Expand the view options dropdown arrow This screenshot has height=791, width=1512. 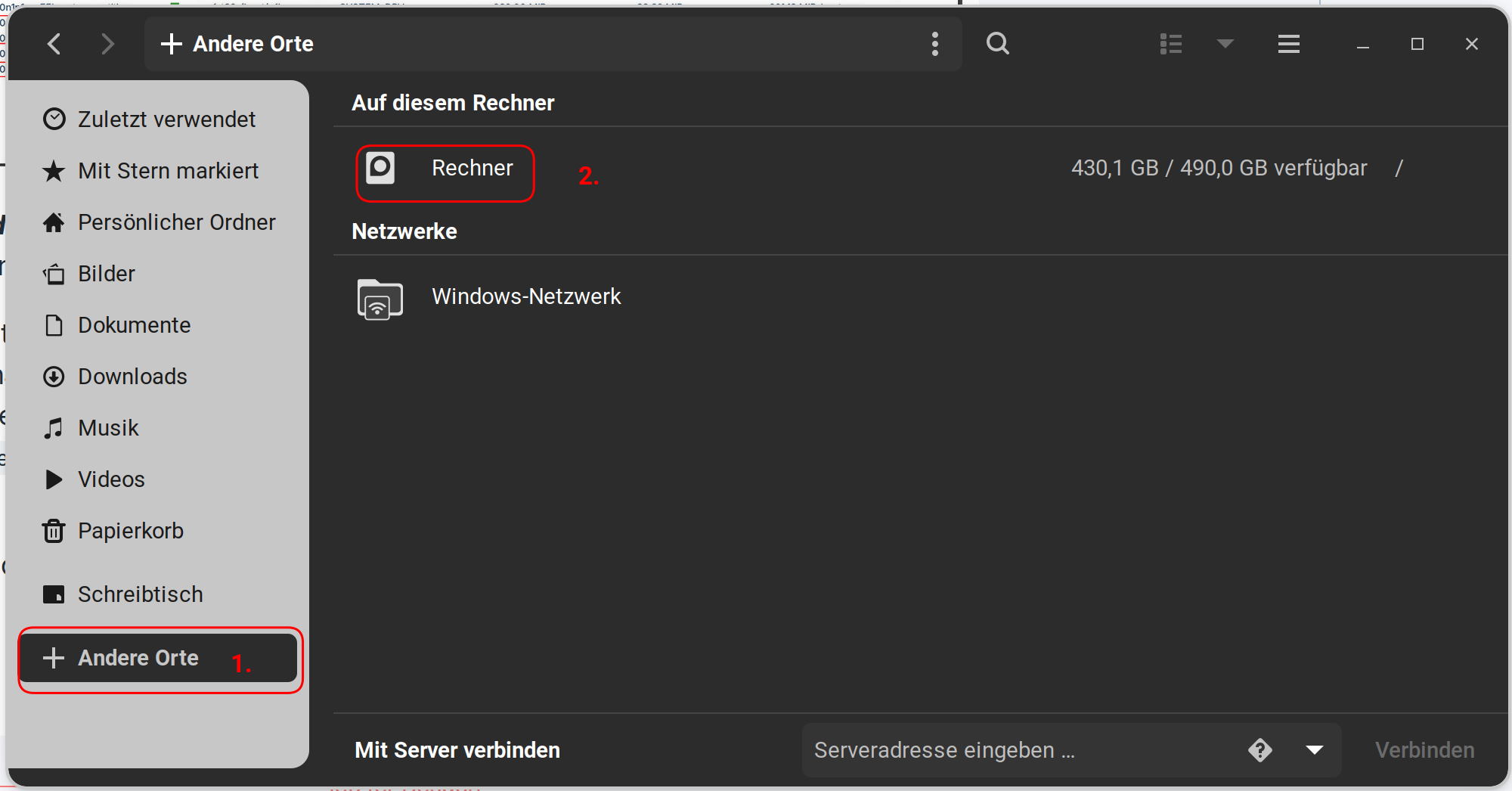coord(1225,44)
